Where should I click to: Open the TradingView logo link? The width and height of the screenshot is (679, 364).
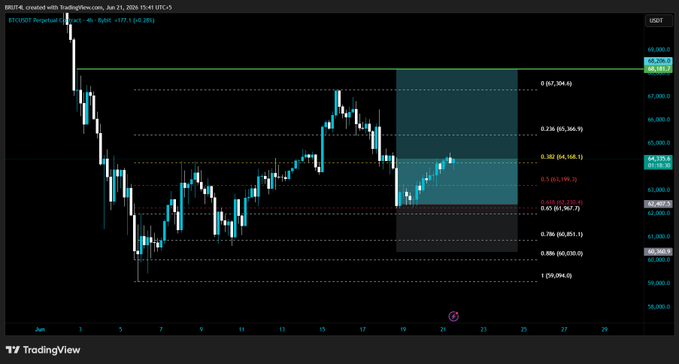click(x=43, y=350)
